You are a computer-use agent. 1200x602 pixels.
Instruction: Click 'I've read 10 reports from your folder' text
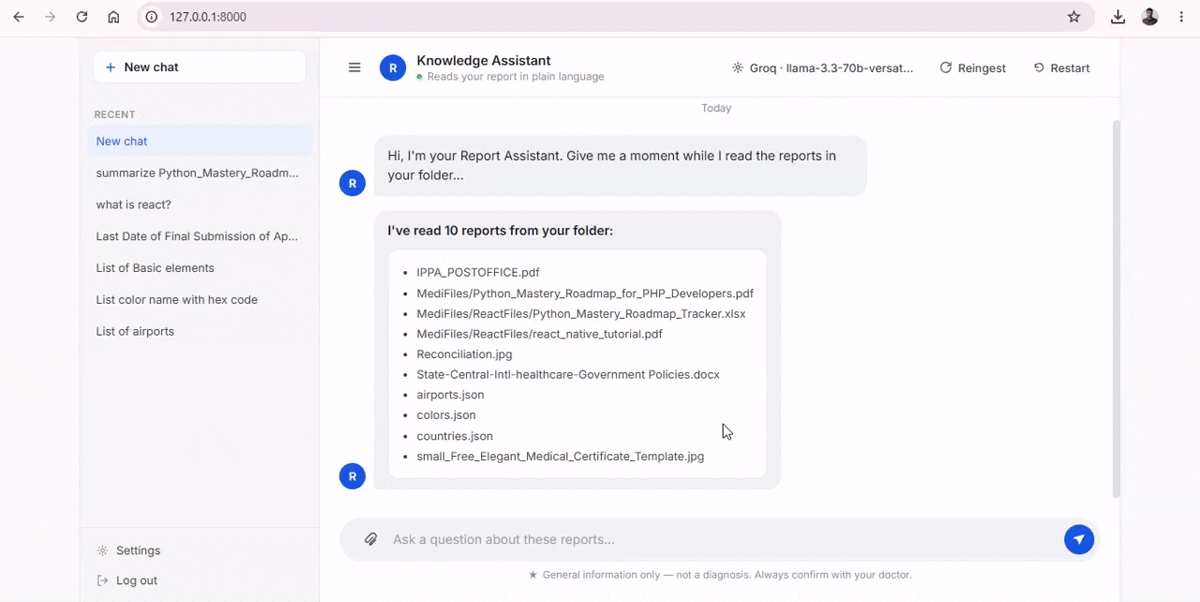coord(500,230)
